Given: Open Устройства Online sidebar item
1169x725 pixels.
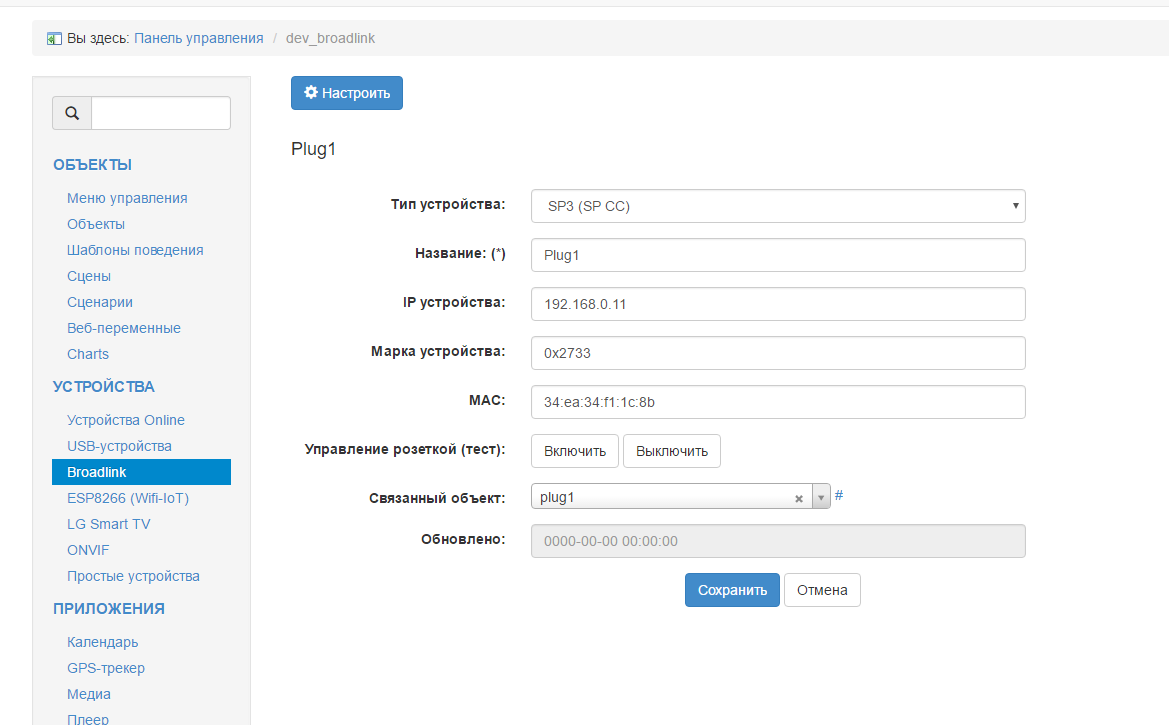Looking at the screenshot, I should [126, 421].
